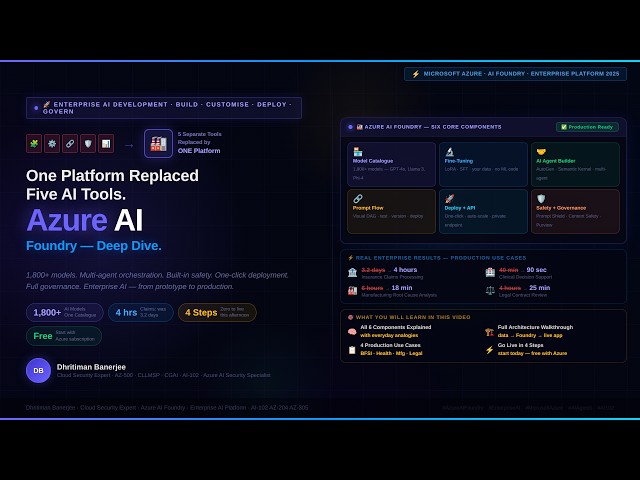Click the '4 hours' insurance claims result

[x=405, y=270]
